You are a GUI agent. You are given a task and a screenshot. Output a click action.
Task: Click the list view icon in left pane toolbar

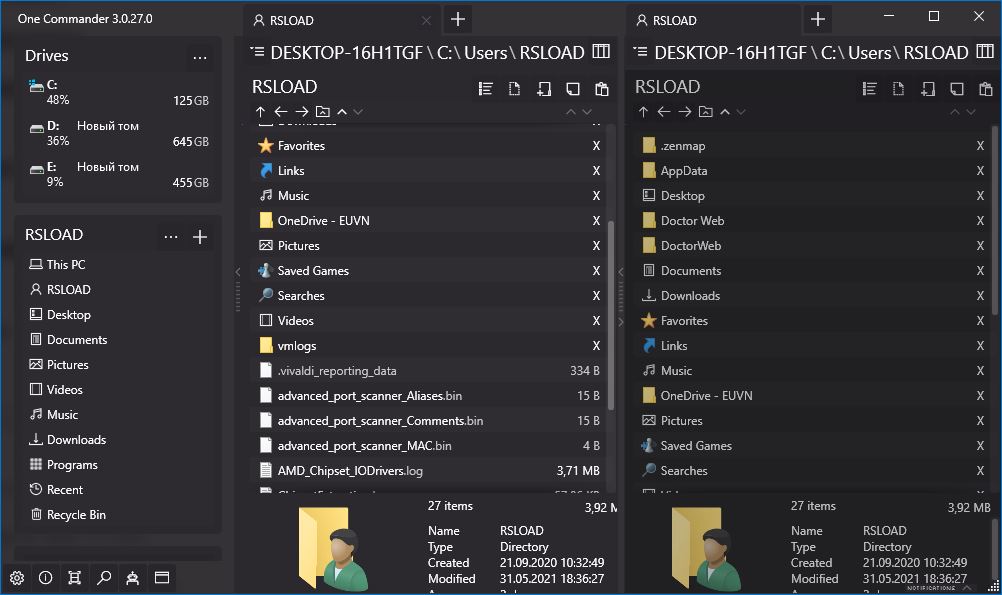pos(486,89)
